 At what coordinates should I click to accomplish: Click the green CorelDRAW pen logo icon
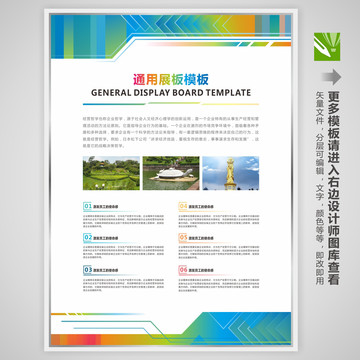[x=327, y=47]
